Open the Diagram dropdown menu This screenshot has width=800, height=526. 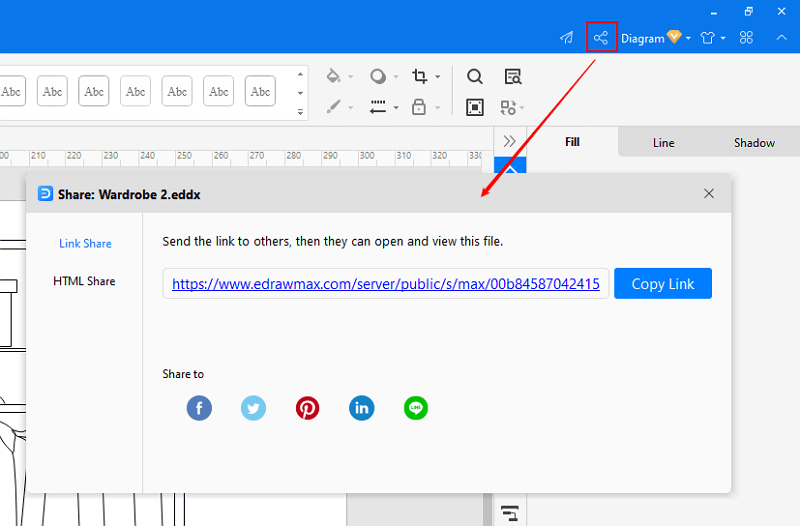point(656,38)
